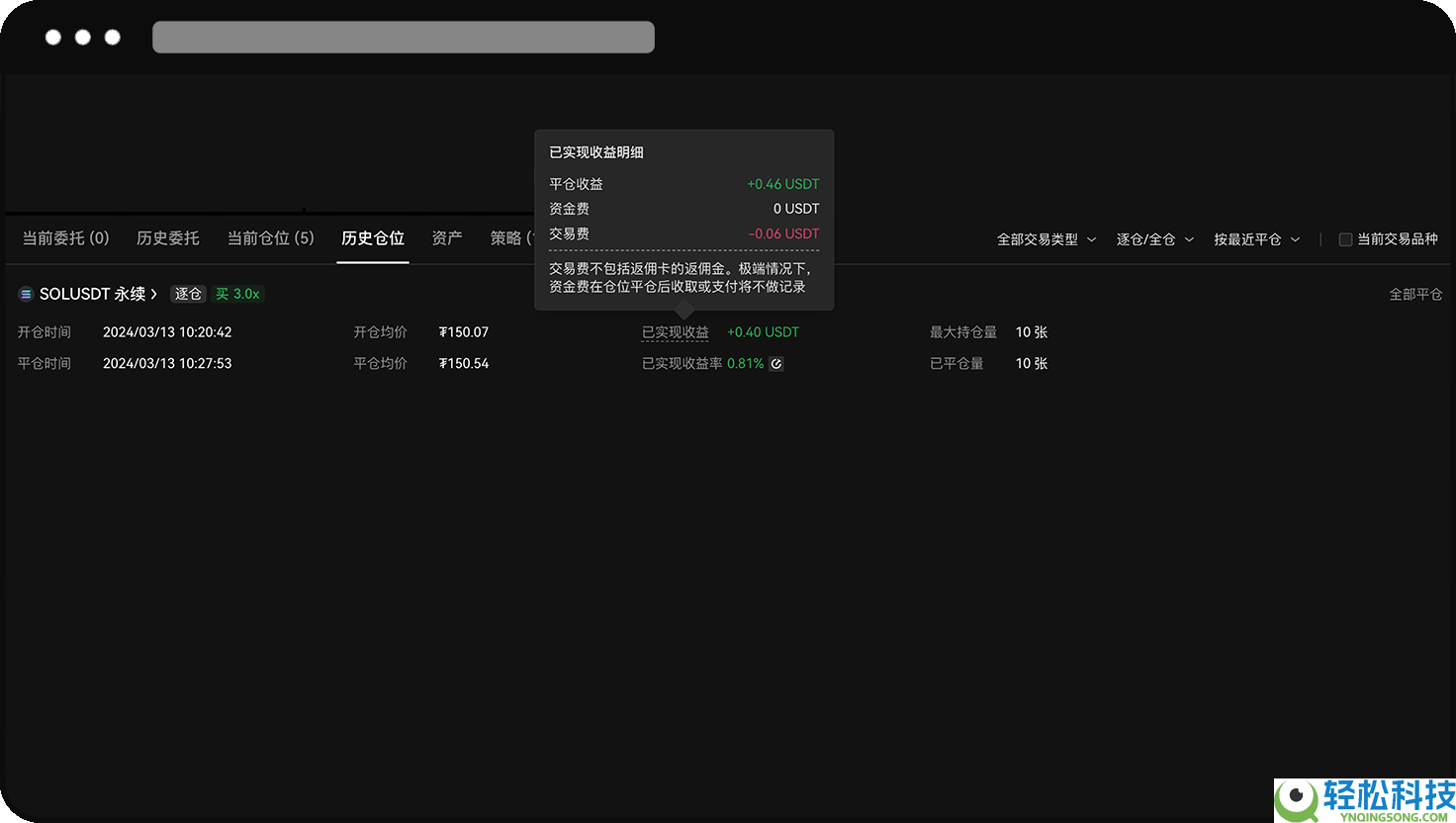Click the 资金费 label in the tooltip
Viewport: 1456px width, 823px height.
click(569, 209)
